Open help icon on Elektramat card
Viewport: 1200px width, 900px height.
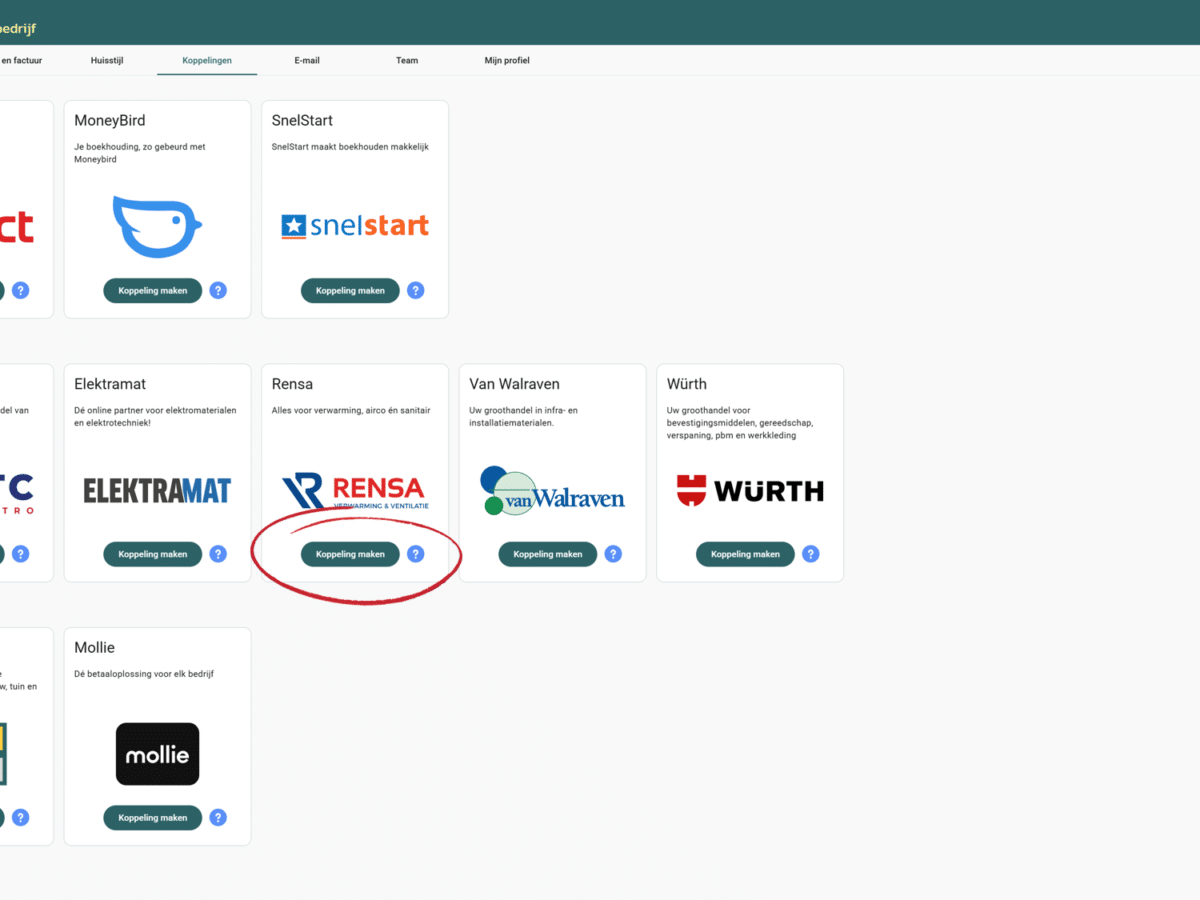click(x=218, y=554)
